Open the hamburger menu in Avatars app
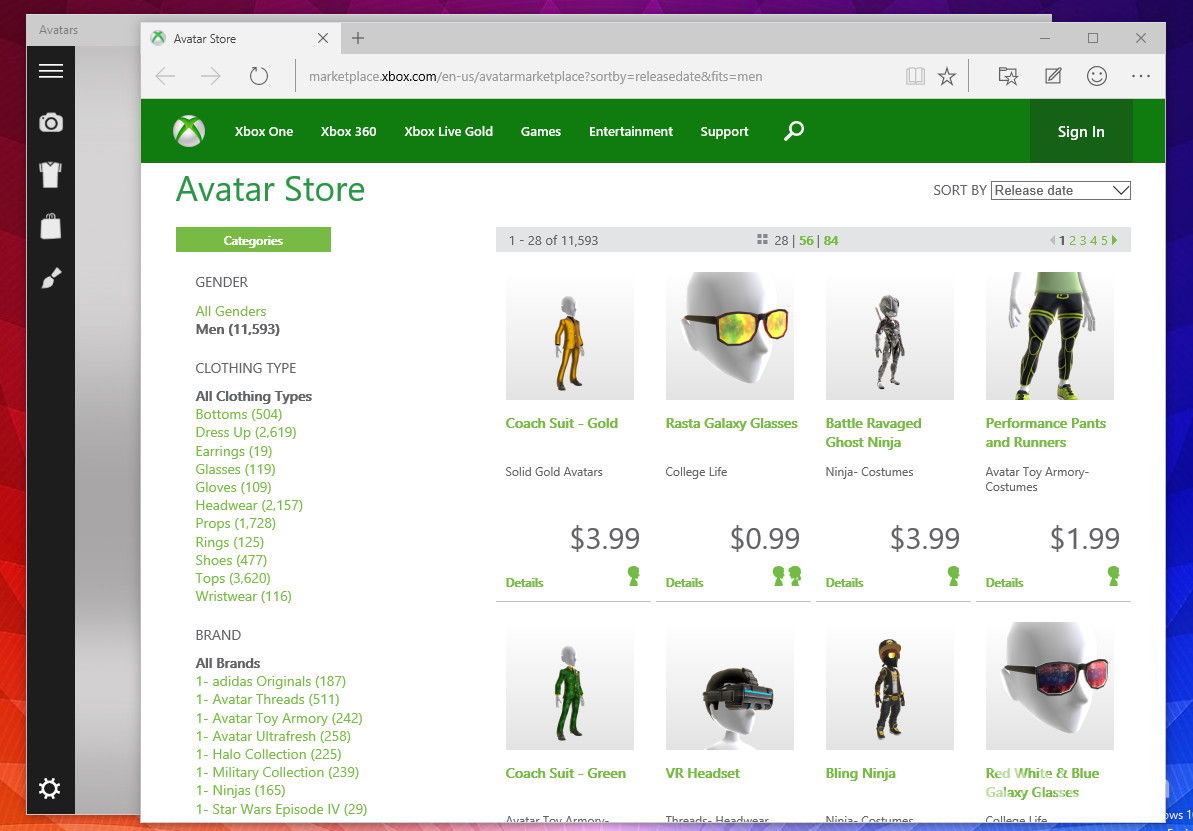Screen dimensions: 1193x831 pyautogui.click(x=51, y=71)
